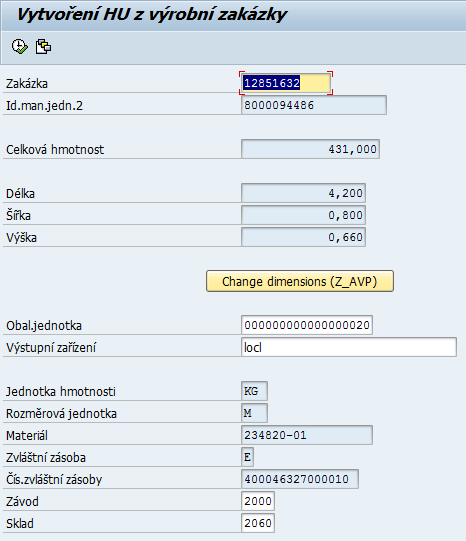Click the Materiál field 234820-01
Screen dimensions: 466x541
pyautogui.click(x=307, y=435)
